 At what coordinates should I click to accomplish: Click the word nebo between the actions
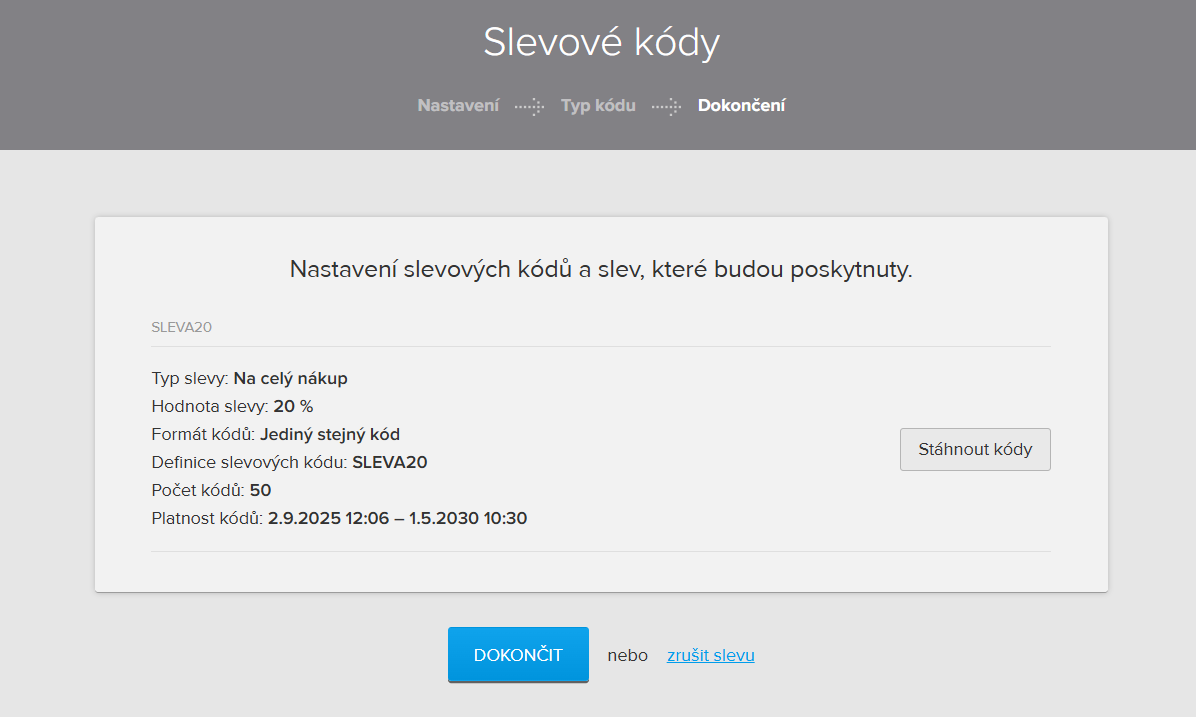click(627, 655)
